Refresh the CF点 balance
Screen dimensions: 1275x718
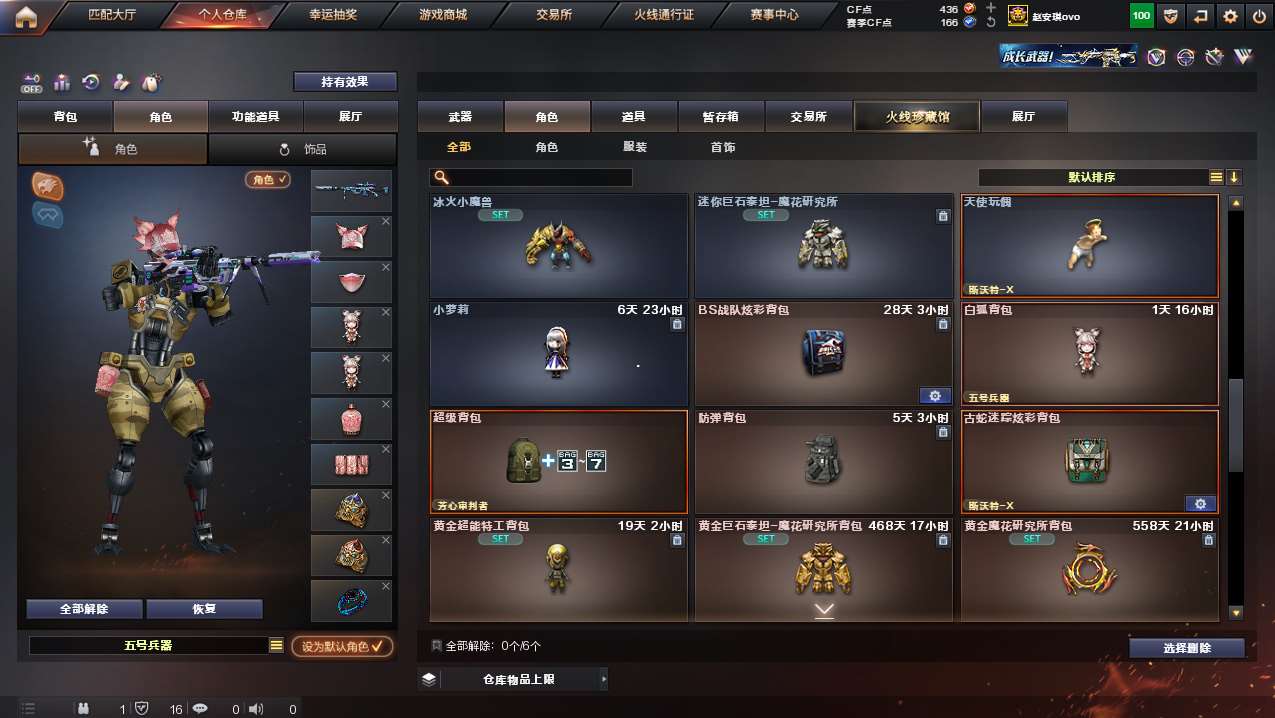point(990,22)
